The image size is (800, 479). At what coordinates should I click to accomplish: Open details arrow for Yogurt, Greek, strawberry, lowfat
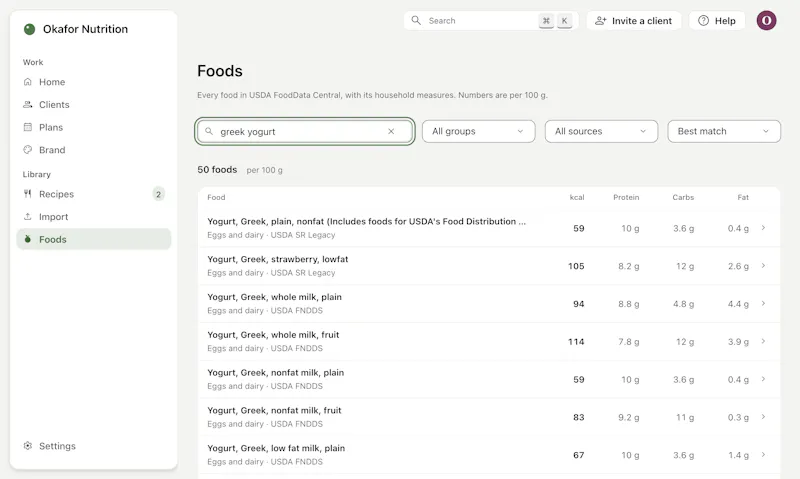pyautogui.click(x=763, y=266)
